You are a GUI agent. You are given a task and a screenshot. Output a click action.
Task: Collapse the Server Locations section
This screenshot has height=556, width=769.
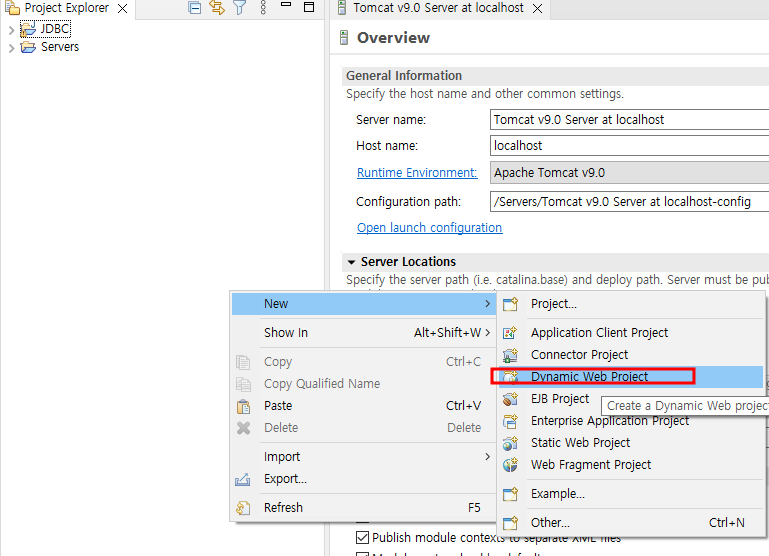click(351, 262)
